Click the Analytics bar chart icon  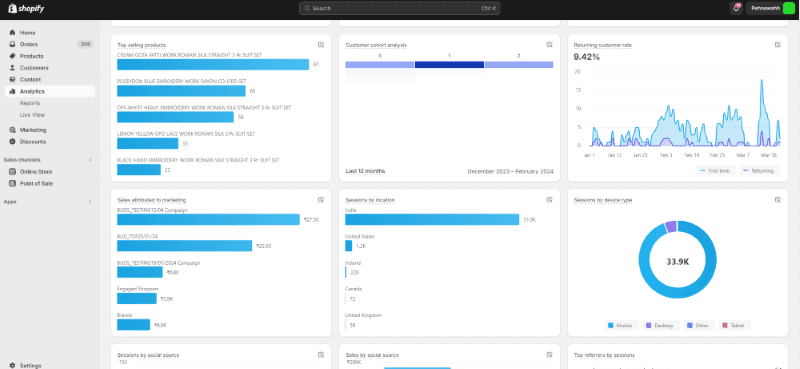point(12,91)
